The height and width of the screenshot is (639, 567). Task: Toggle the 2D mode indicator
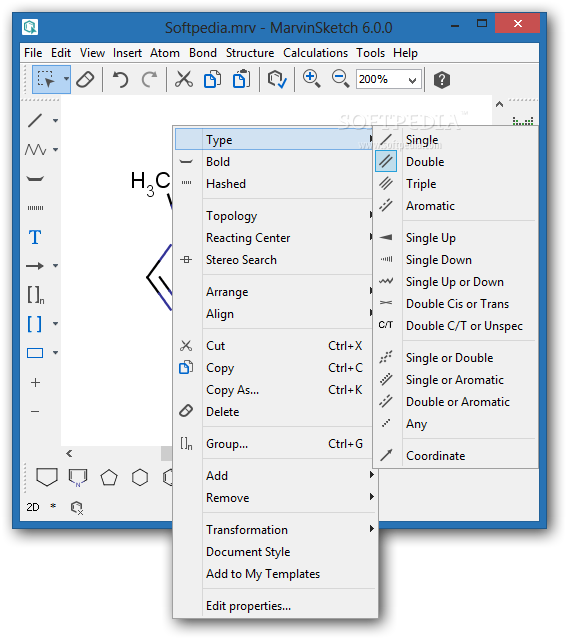pyautogui.click(x=33, y=507)
